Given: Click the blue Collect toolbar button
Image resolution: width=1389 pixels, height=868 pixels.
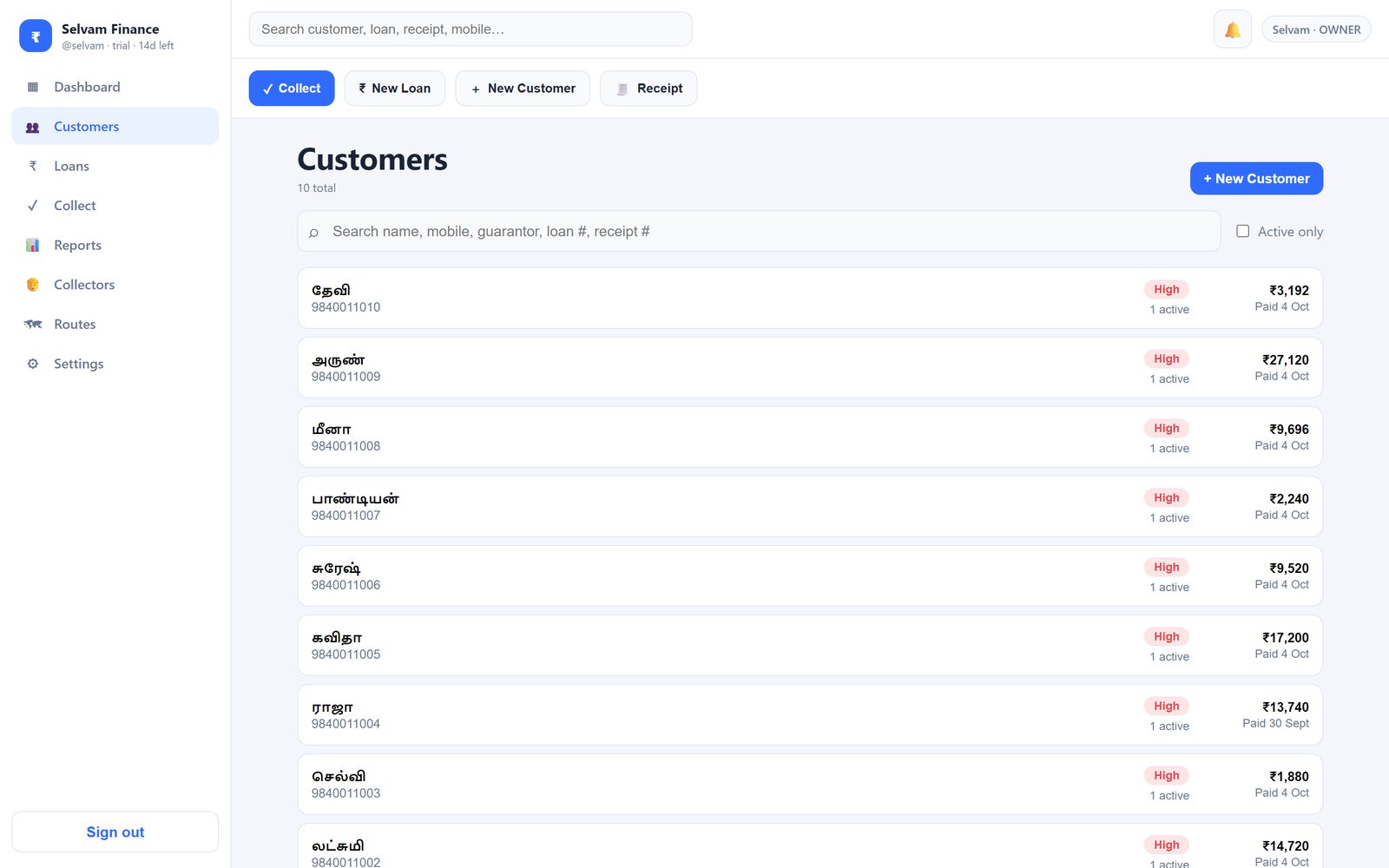Looking at the screenshot, I should click(292, 89).
